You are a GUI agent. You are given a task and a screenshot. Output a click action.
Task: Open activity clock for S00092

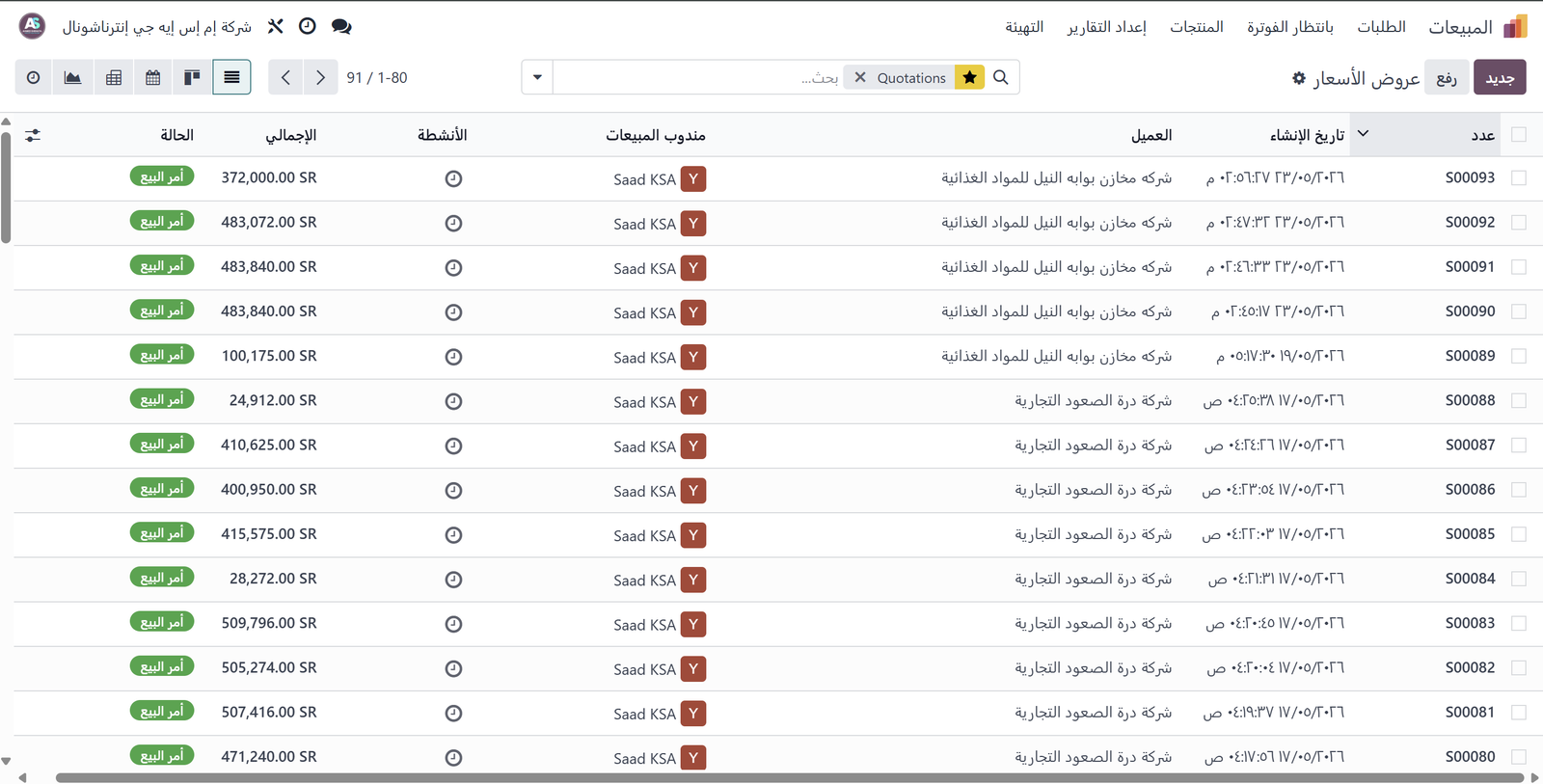point(453,223)
